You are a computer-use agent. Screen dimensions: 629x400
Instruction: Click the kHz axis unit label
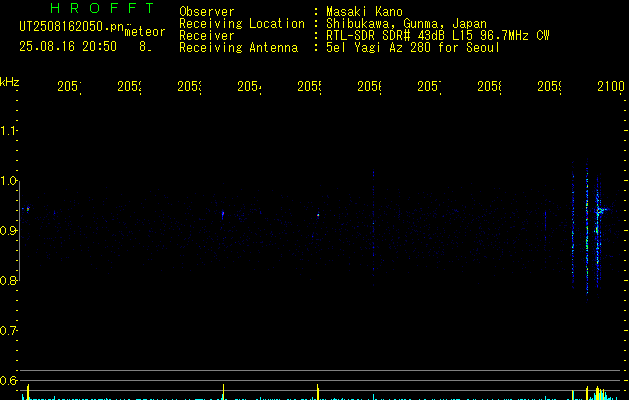pyautogui.click(x=10, y=82)
